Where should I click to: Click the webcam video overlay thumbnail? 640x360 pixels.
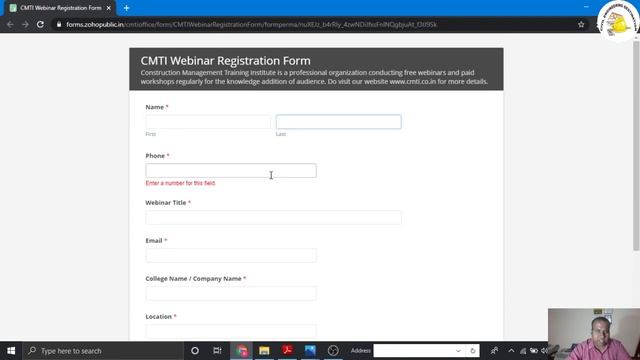pyautogui.click(x=594, y=334)
